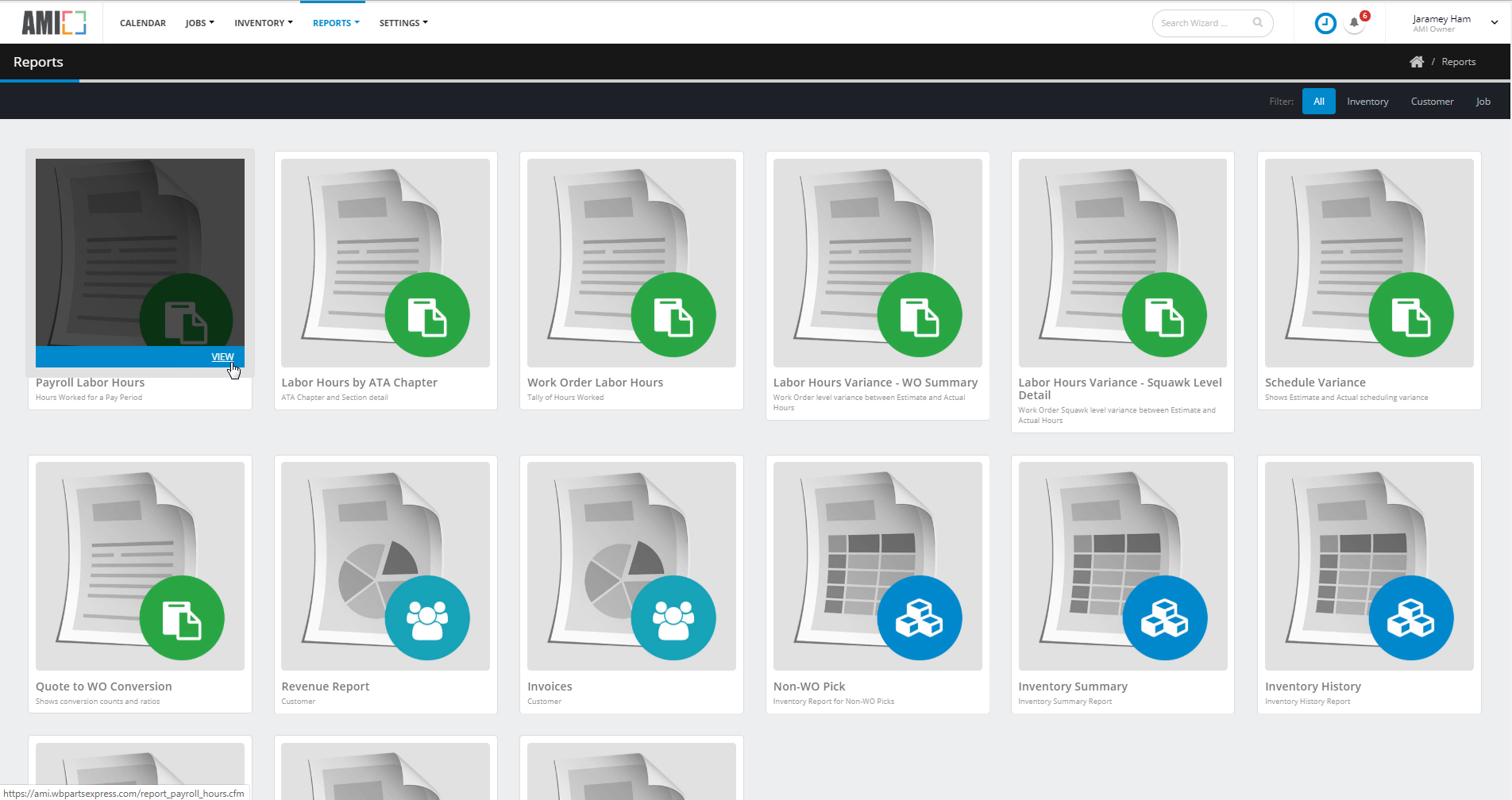Open Labor Hours Variance - WO Summary title
Viewport: 1512px width, 800px height.
tap(875, 383)
